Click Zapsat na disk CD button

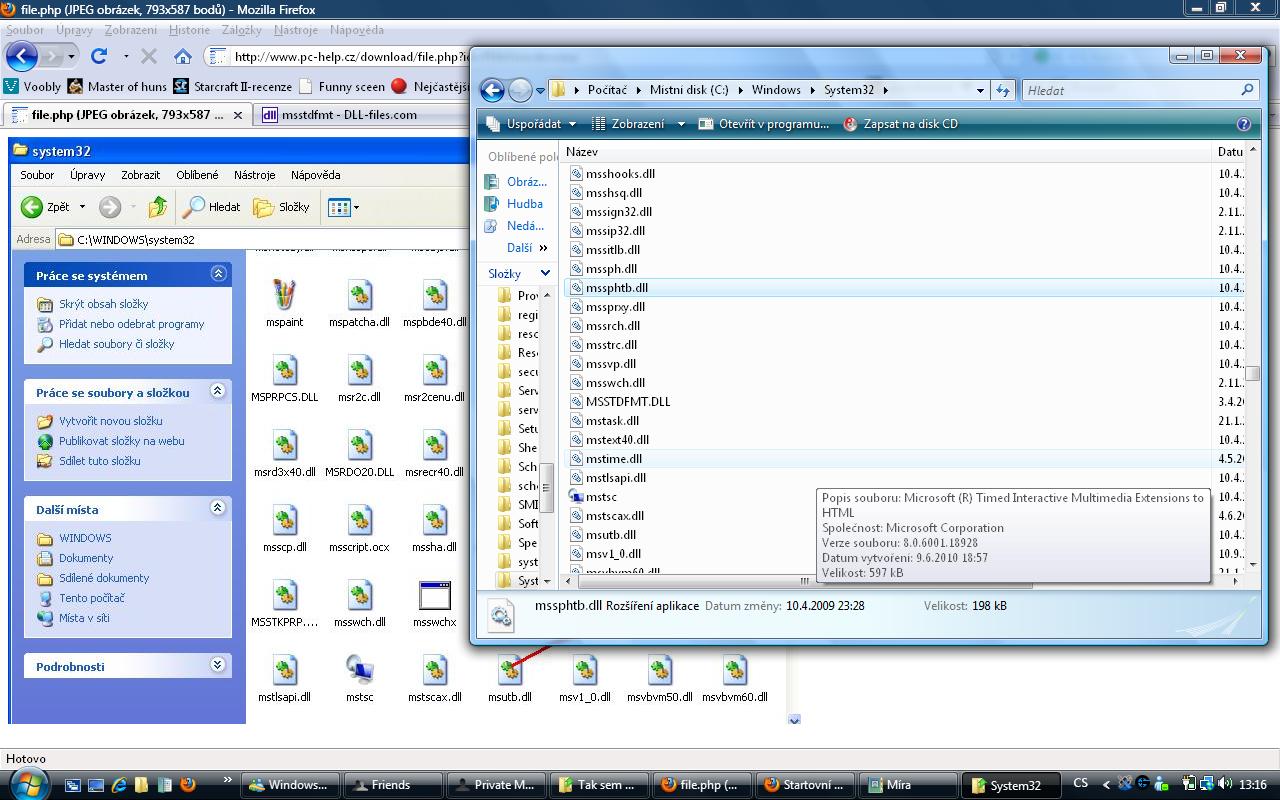900,124
